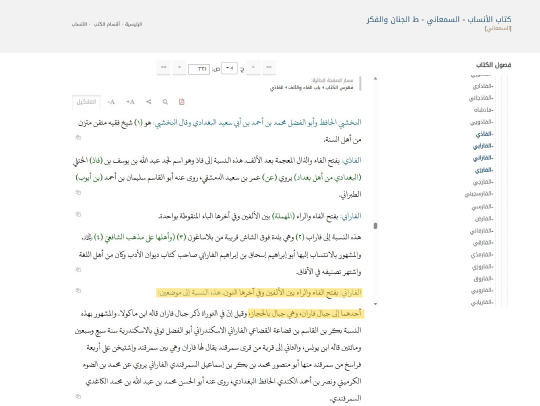Go to the last page double-arrow button
This screenshot has height=406, width=540.
[164, 67]
